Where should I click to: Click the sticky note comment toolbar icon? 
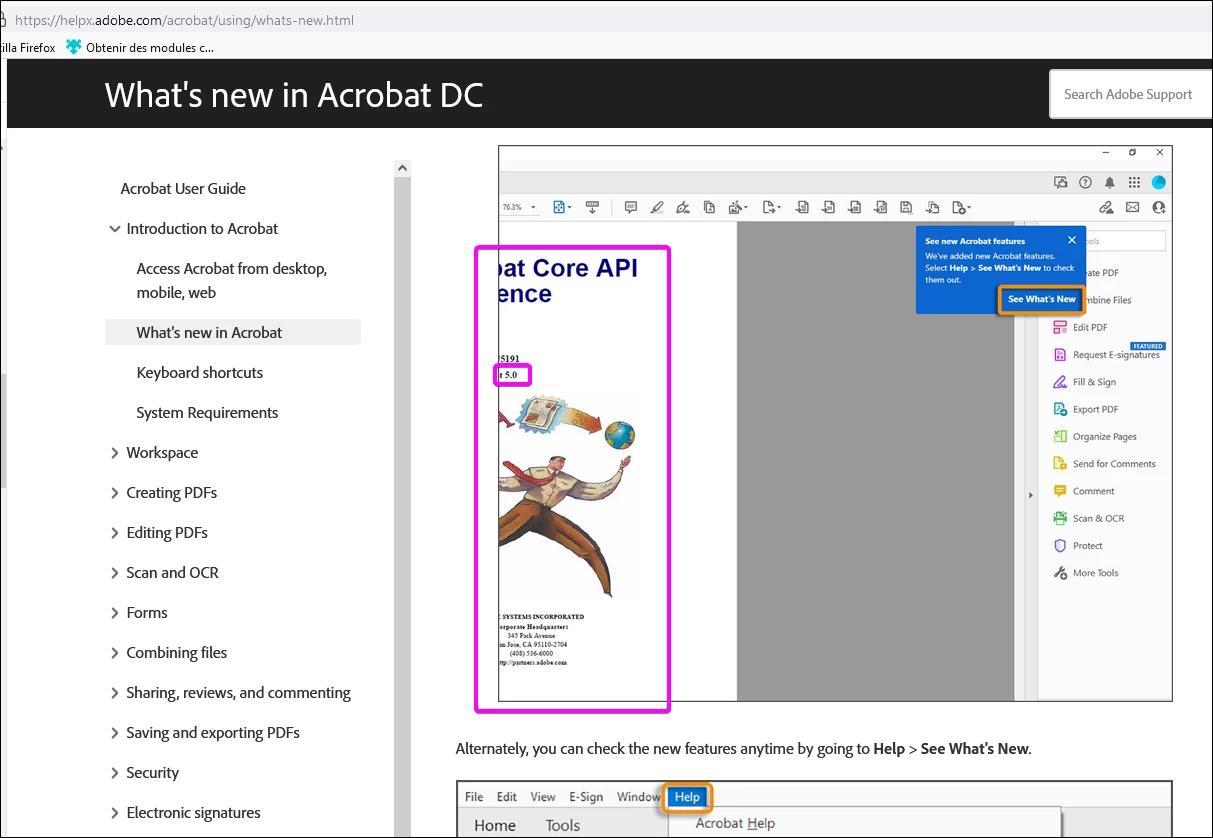pos(630,207)
